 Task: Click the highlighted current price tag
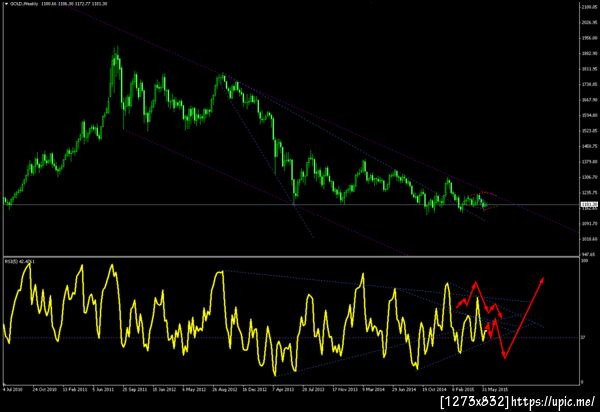pyautogui.click(x=589, y=205)
